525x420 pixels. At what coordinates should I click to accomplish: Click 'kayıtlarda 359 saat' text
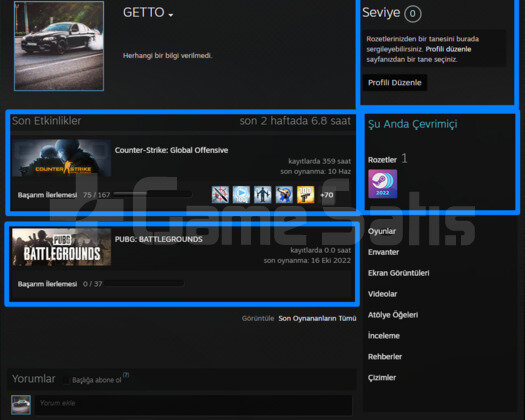click(x=319, y=161)
